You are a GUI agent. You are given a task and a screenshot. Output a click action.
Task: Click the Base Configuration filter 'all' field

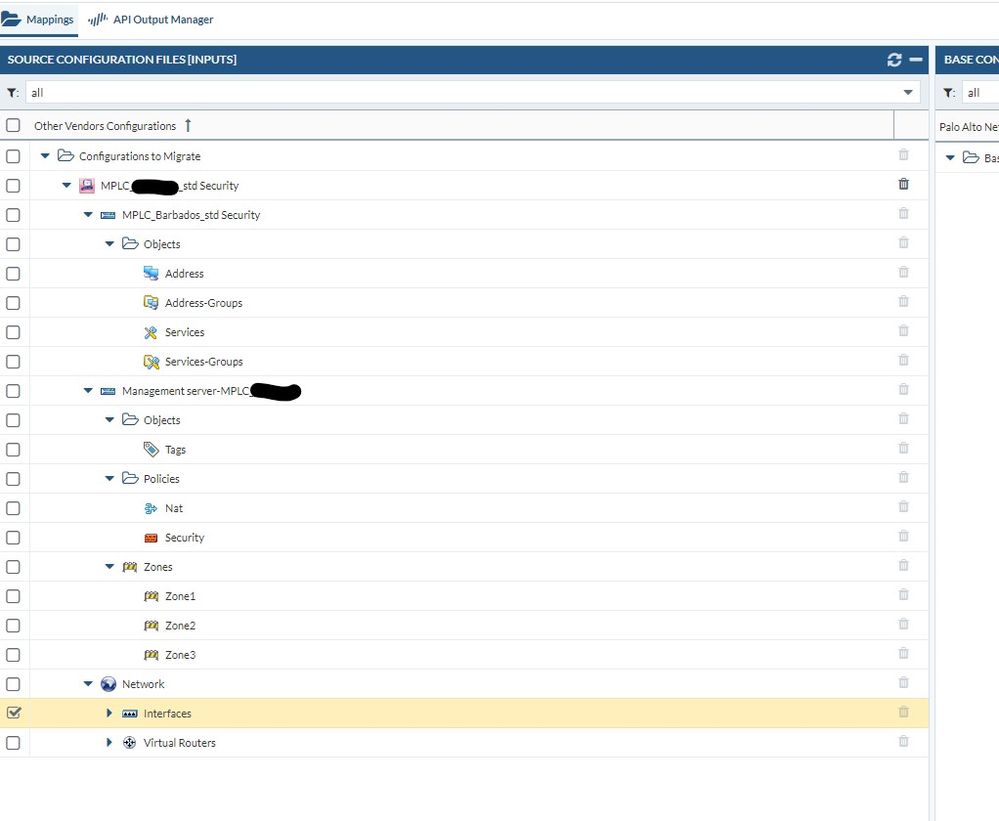tap(980, 93)
